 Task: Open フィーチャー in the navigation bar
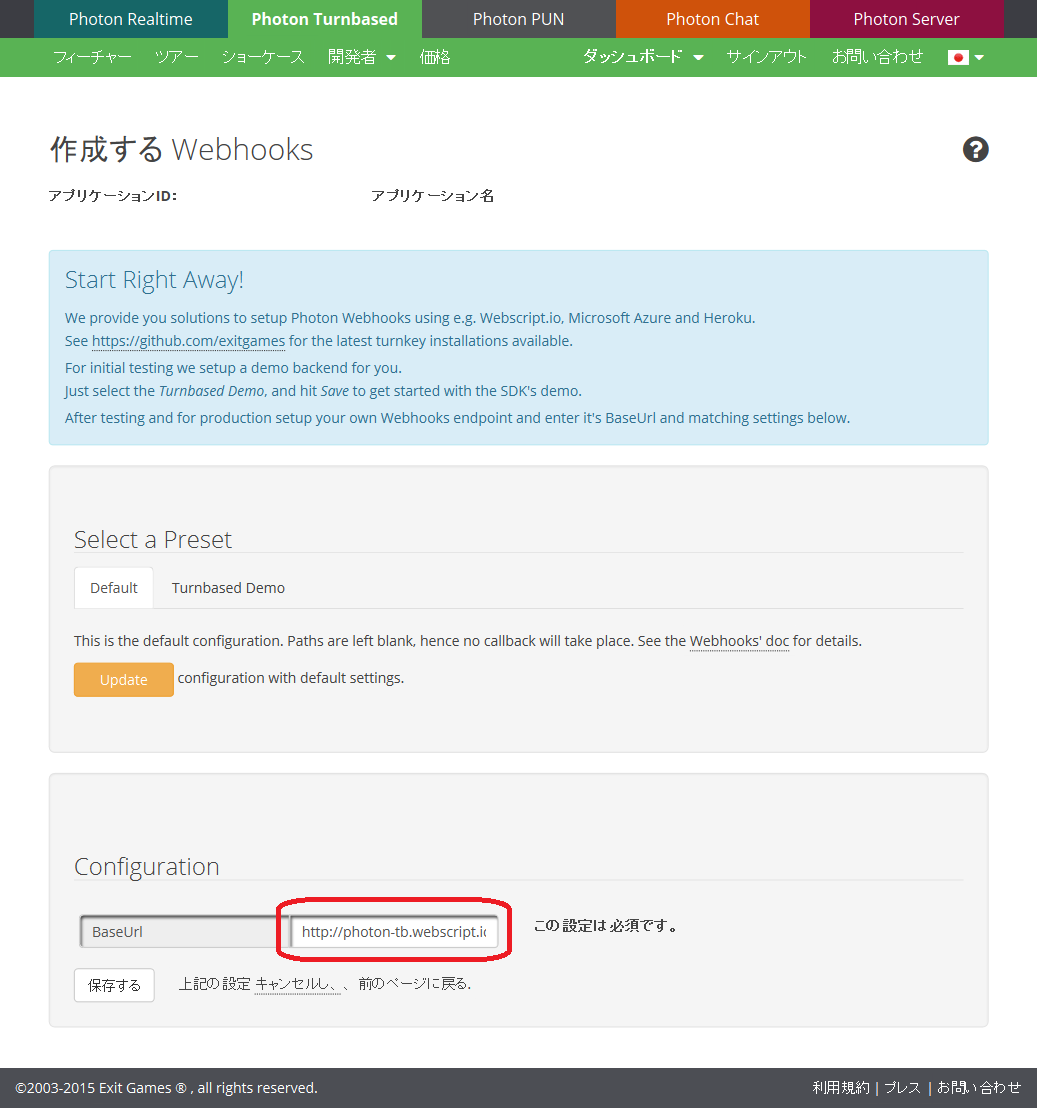(93, 57)
